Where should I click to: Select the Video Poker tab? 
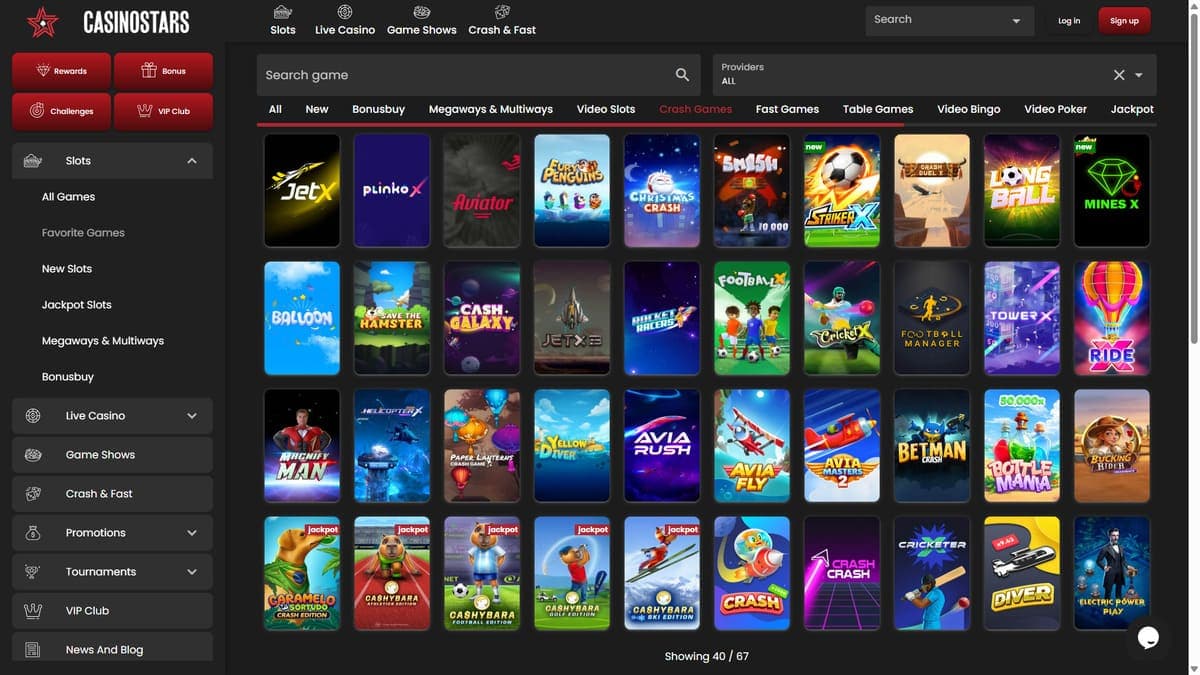tap(1055, 109)
